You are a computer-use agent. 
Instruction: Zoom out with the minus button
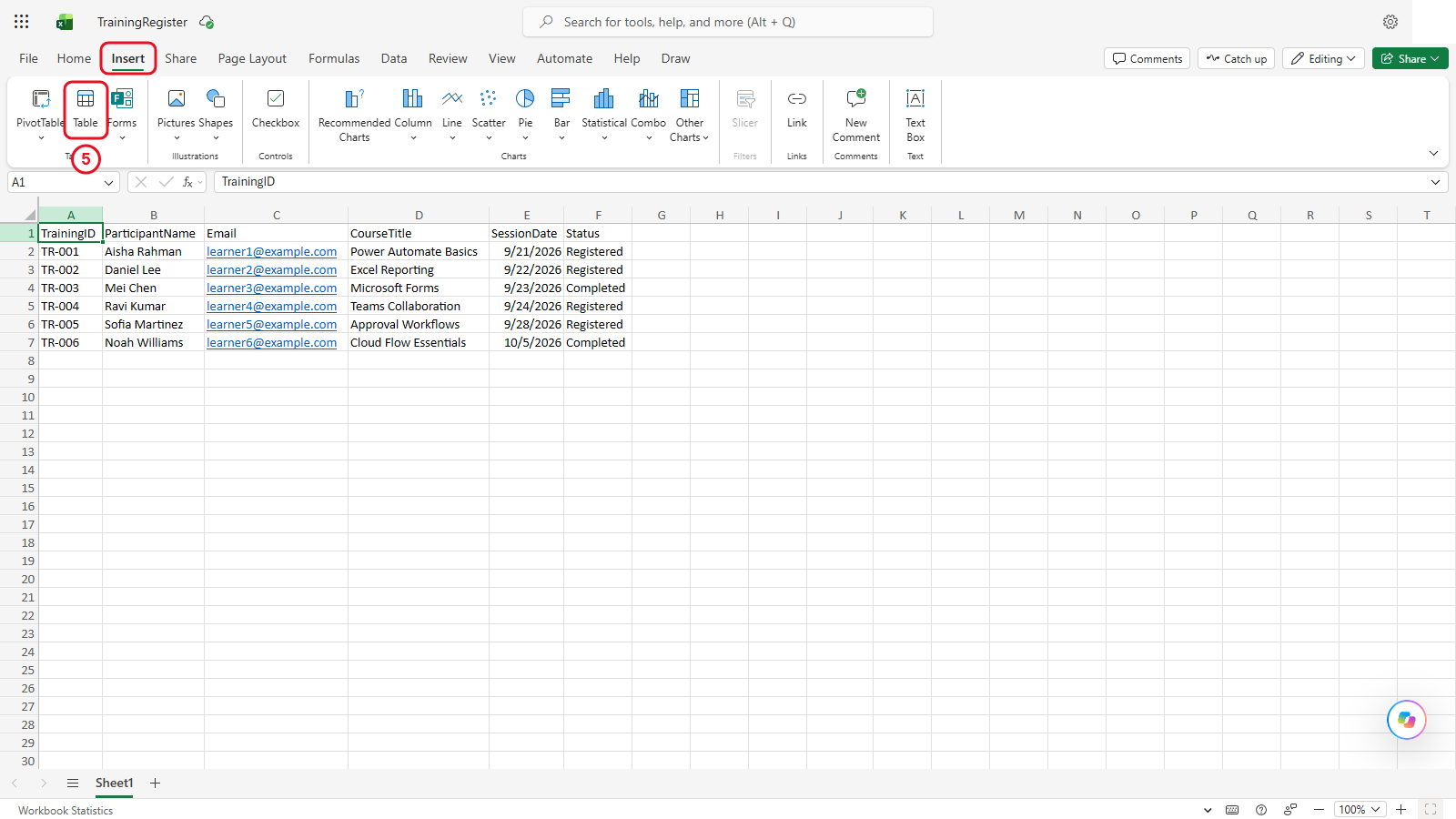pos(1319,809)
